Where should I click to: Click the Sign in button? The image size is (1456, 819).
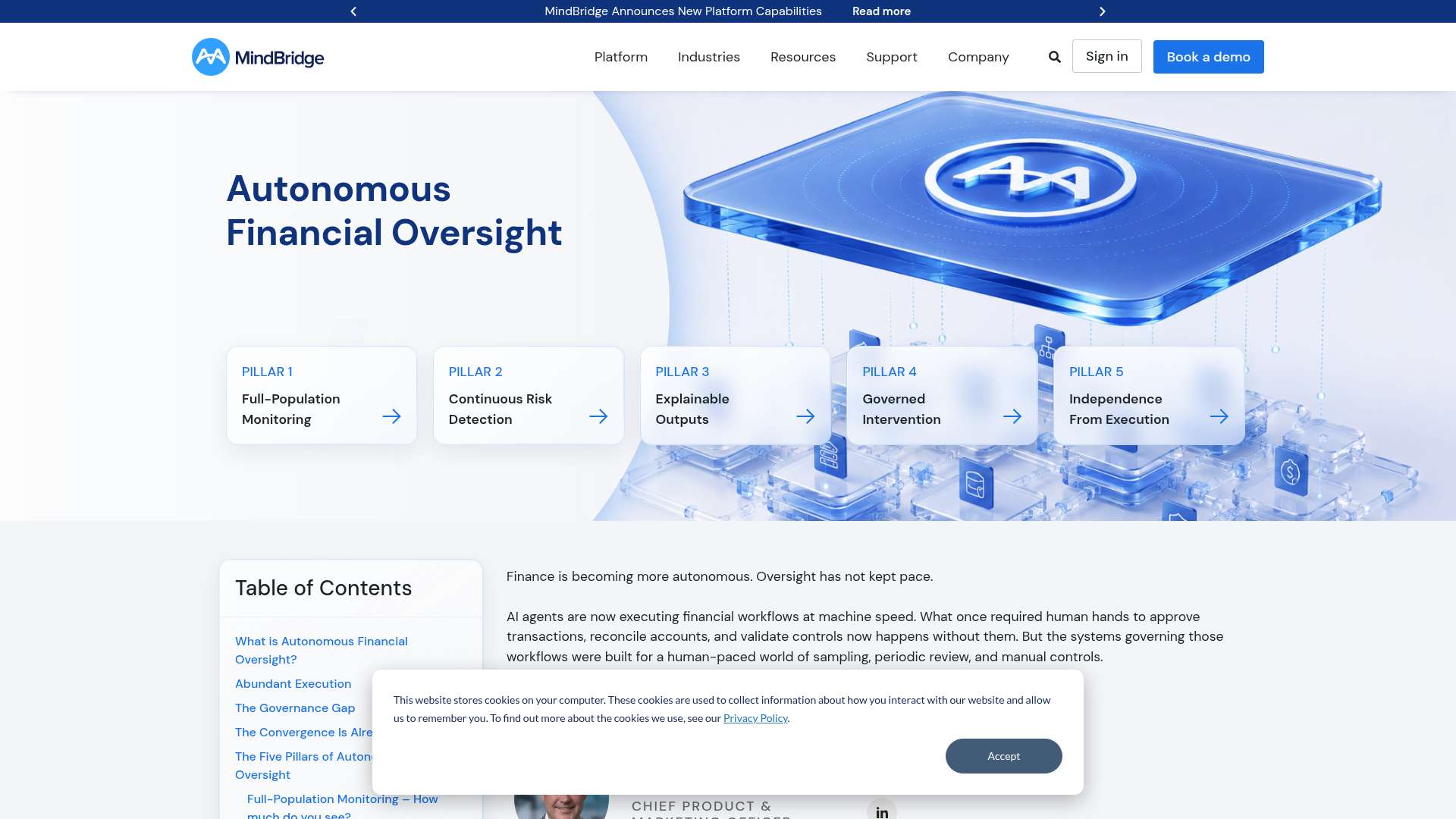(1107, 56)
